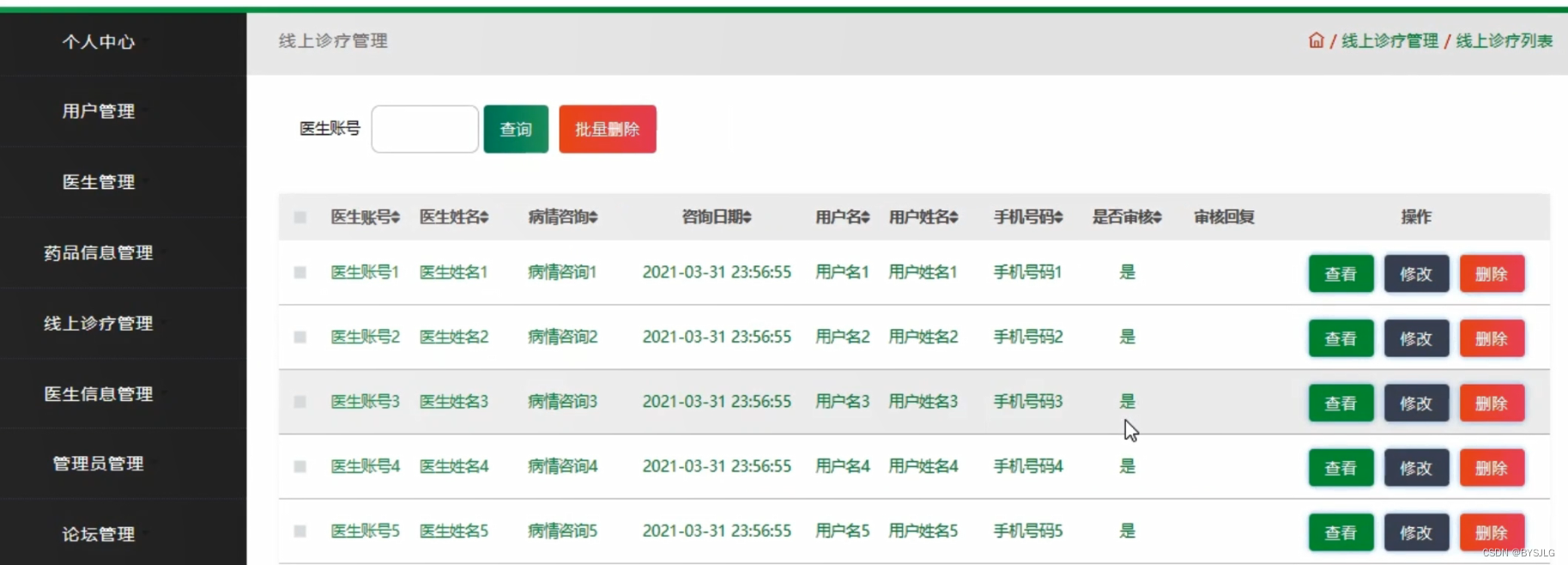Click the 病情咨询3 cell text

point(563,402)
